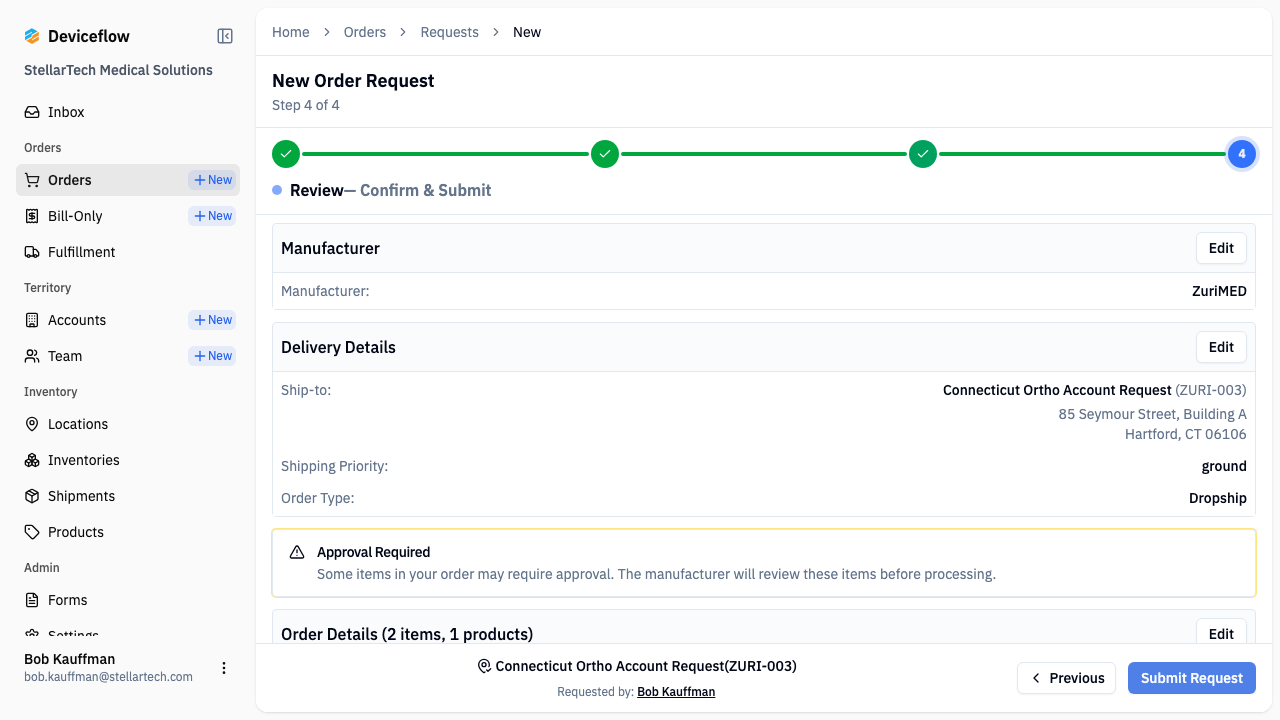The width and height of the screenshot is (1280, 720).
Task: Edit the Manufacturer section
Action: tap(1221, 248)
